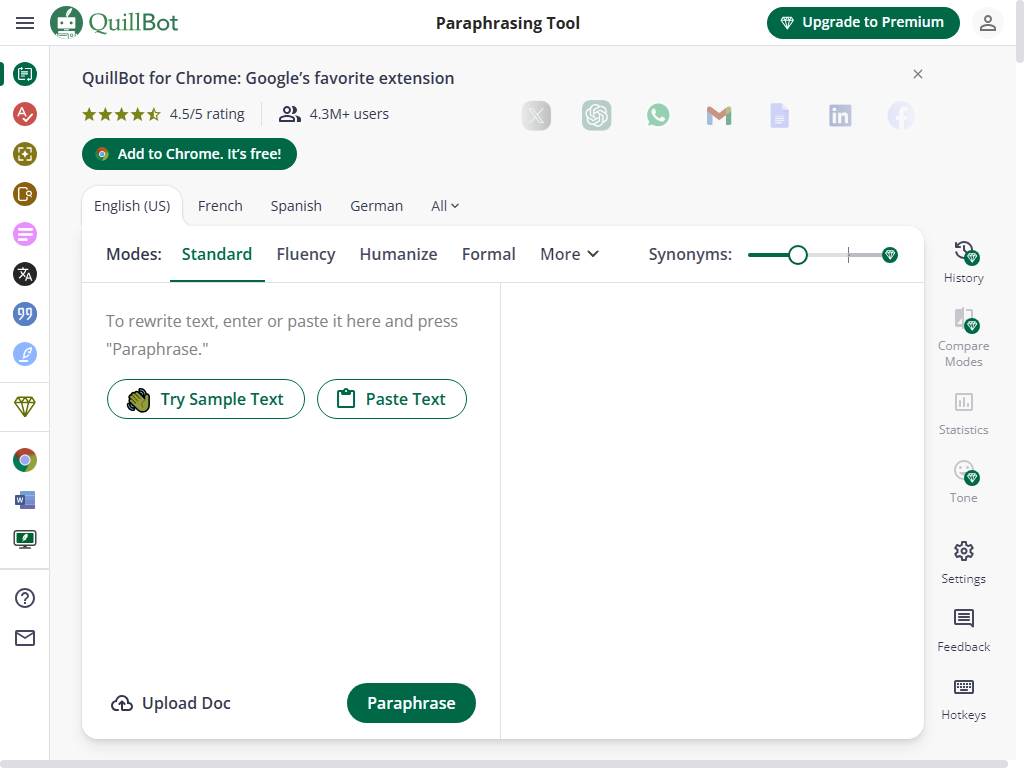
Task: Click the green Paraphrase button
Action: (x=411, y=703)
